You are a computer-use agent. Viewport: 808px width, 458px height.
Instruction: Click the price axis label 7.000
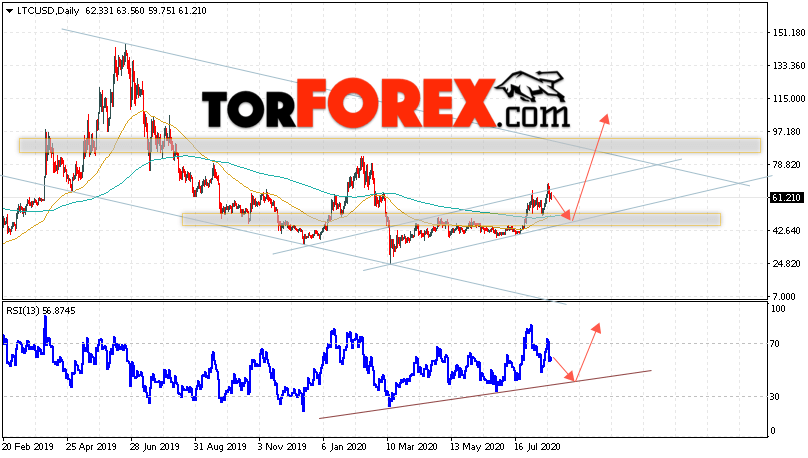(x=785, y=297)
